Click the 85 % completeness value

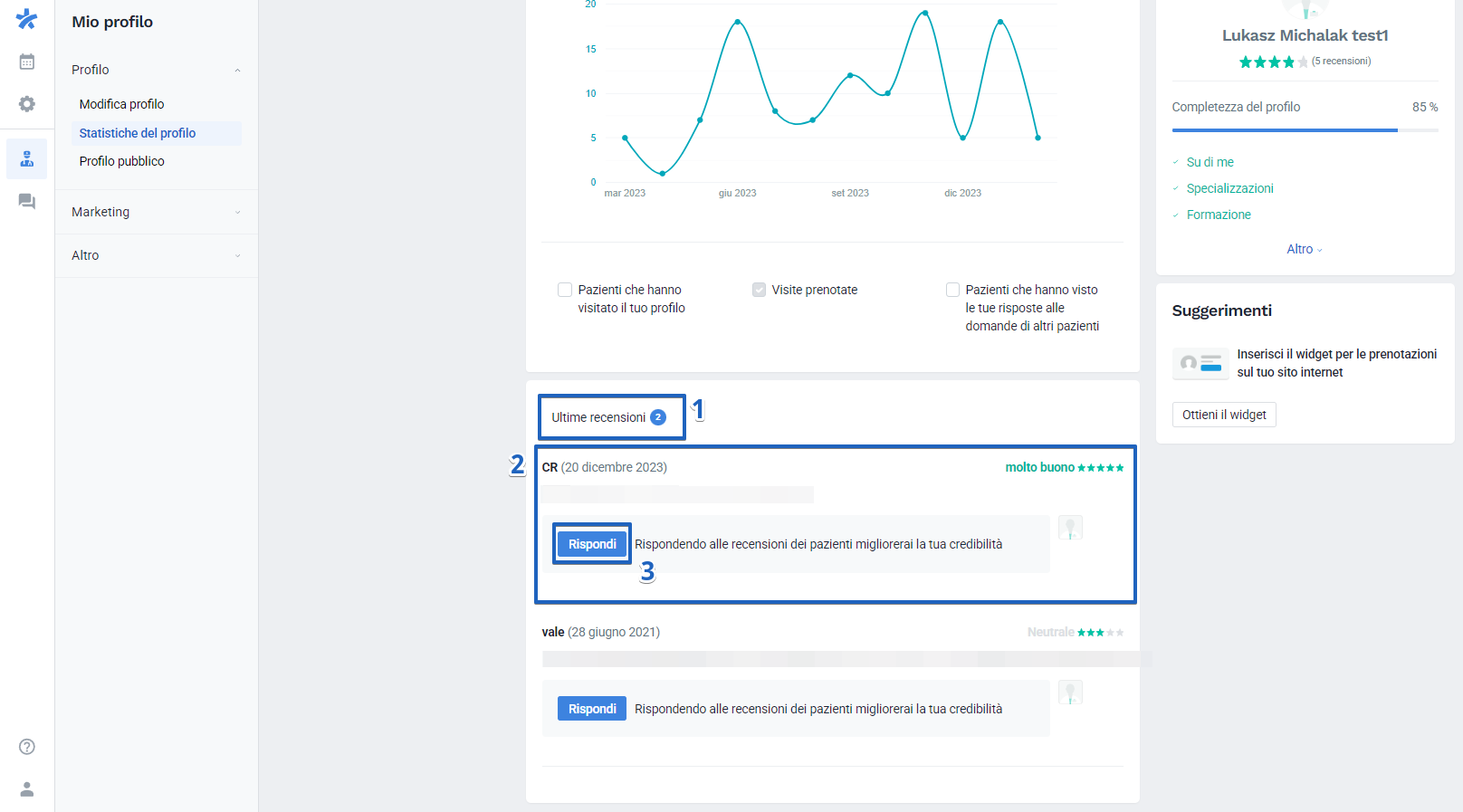pyautogui.click(x=1425, y=107)
